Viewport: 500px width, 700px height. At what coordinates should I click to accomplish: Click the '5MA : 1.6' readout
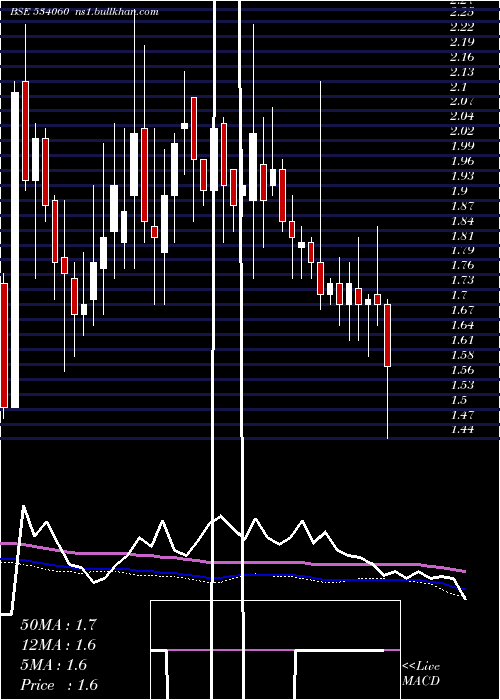pyautogui.click(x=54, y=665)
